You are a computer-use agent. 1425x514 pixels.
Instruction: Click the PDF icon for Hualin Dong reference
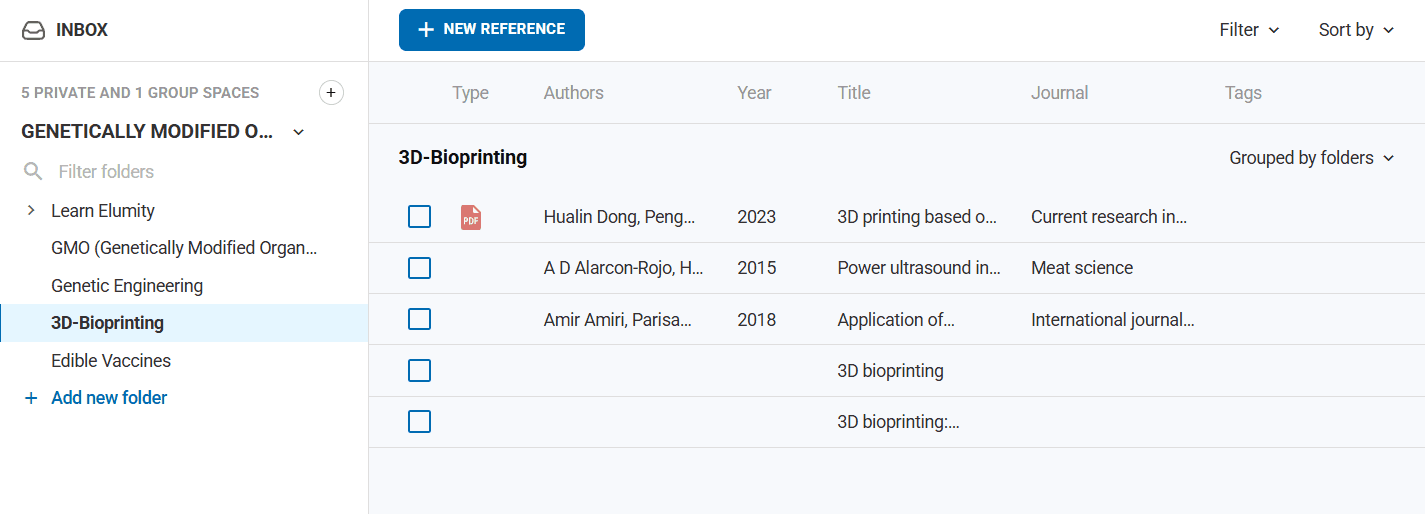coord(471,217)
